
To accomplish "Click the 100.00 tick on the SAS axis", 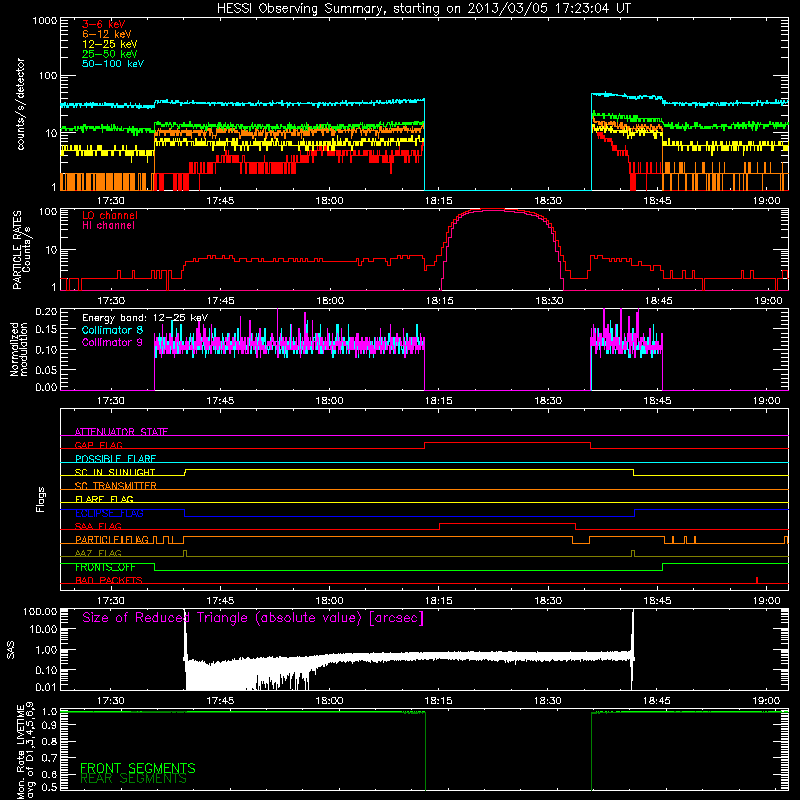I will 40,611.
